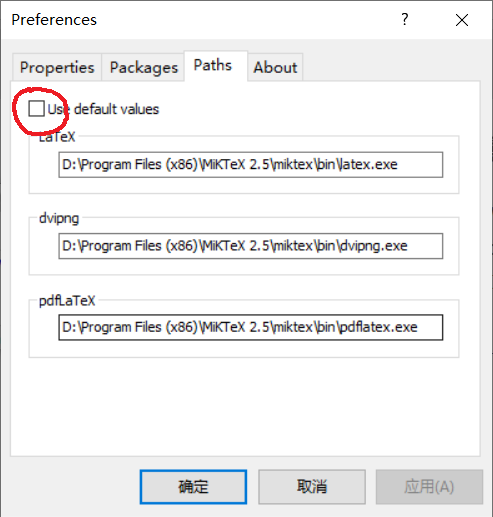Click the dvipng group box label
This screenshot has width=493, height=517.
point(59,219)
